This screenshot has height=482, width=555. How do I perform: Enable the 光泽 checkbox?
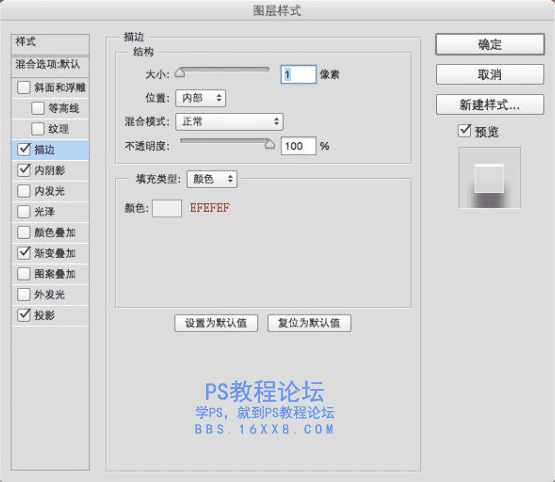pos(24,212)
